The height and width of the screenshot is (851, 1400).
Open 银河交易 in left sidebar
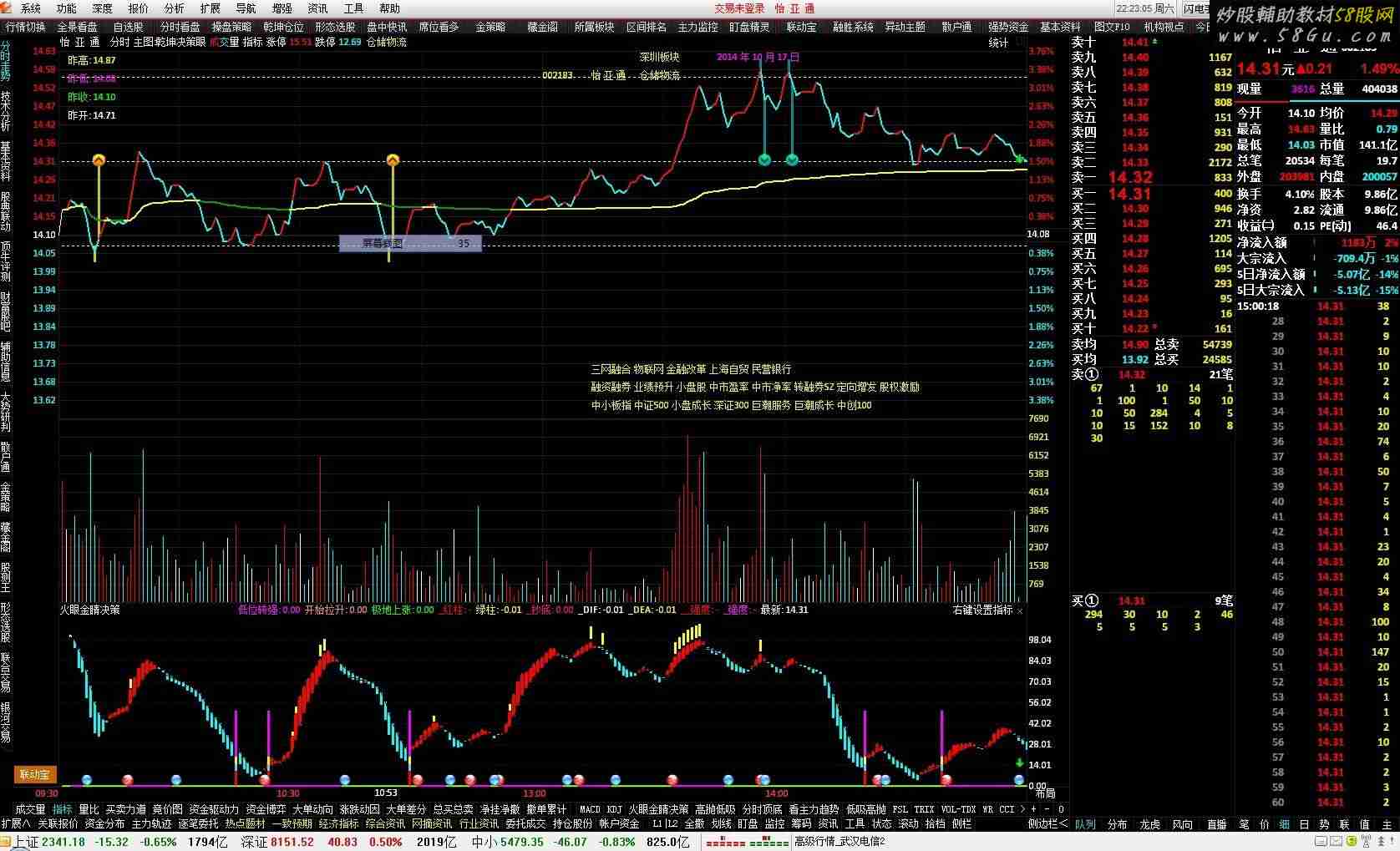coord(6,721)
